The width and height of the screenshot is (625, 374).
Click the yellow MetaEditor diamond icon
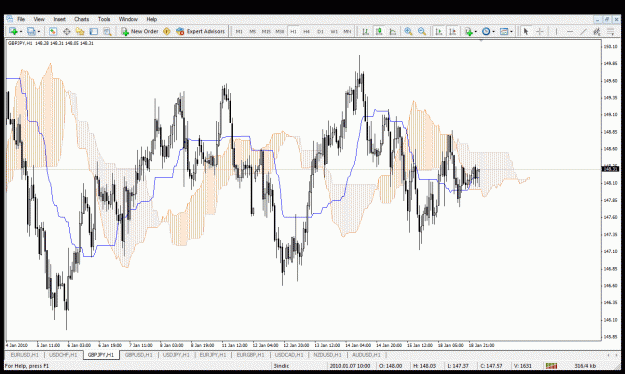(167, 31)
